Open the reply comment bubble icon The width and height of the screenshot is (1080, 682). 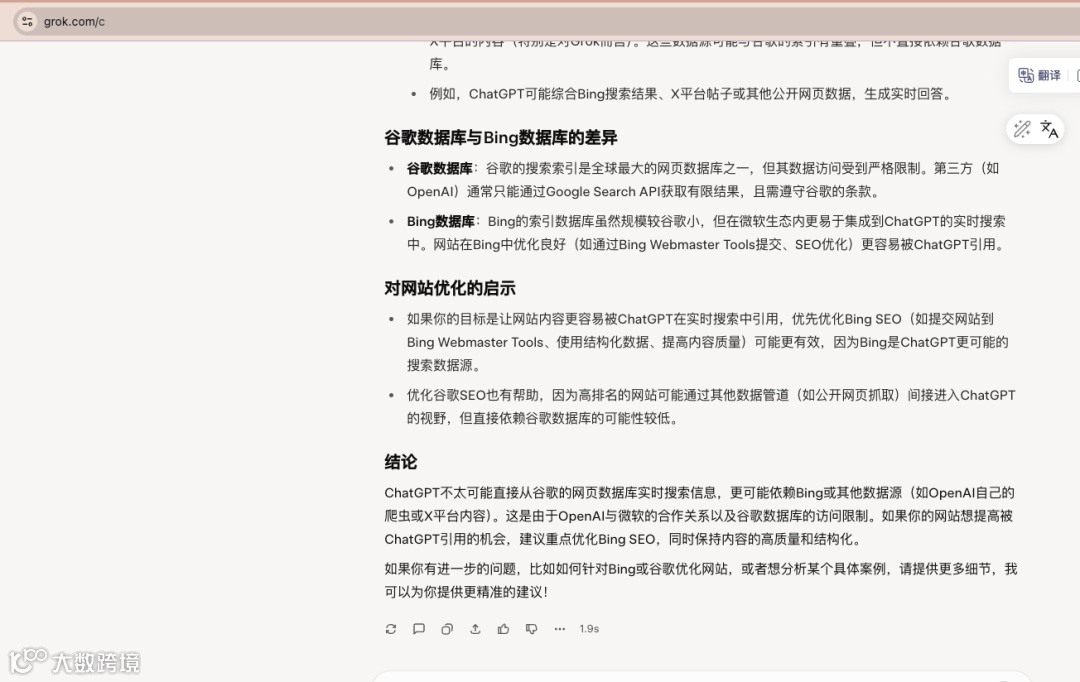(419, 629)
